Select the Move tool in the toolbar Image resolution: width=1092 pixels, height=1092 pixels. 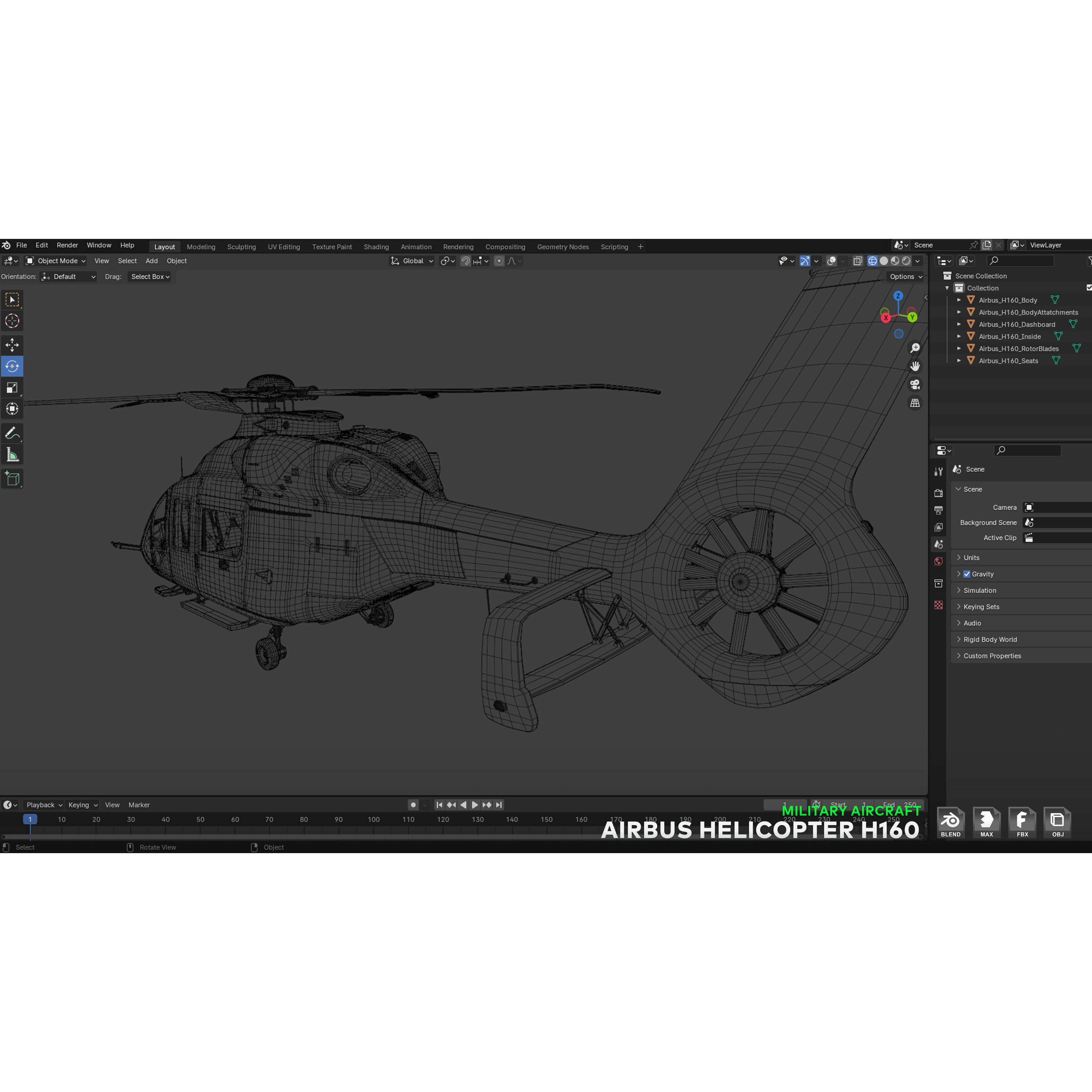tap(12, 345)
